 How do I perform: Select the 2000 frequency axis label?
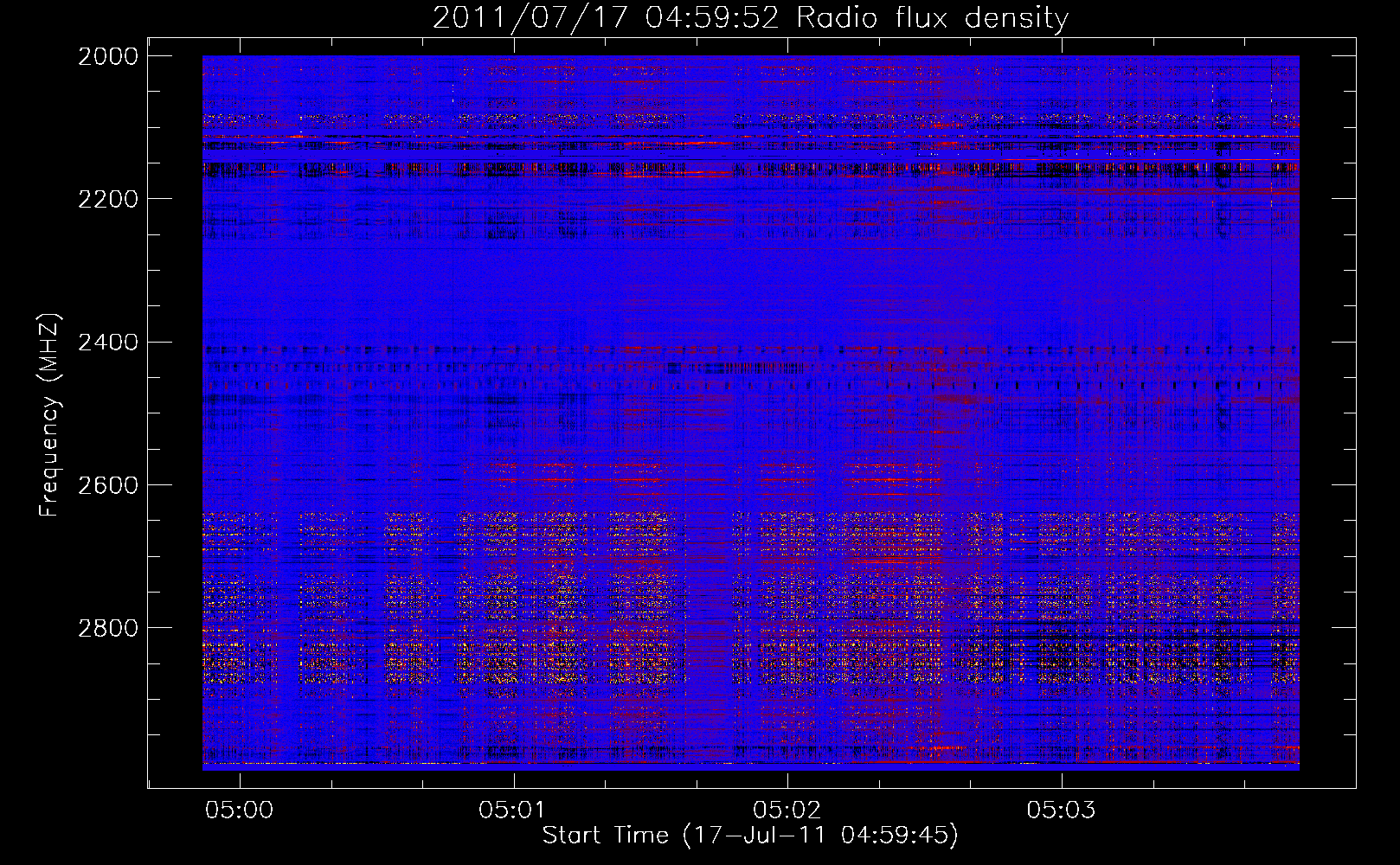[x=108, y=56]
